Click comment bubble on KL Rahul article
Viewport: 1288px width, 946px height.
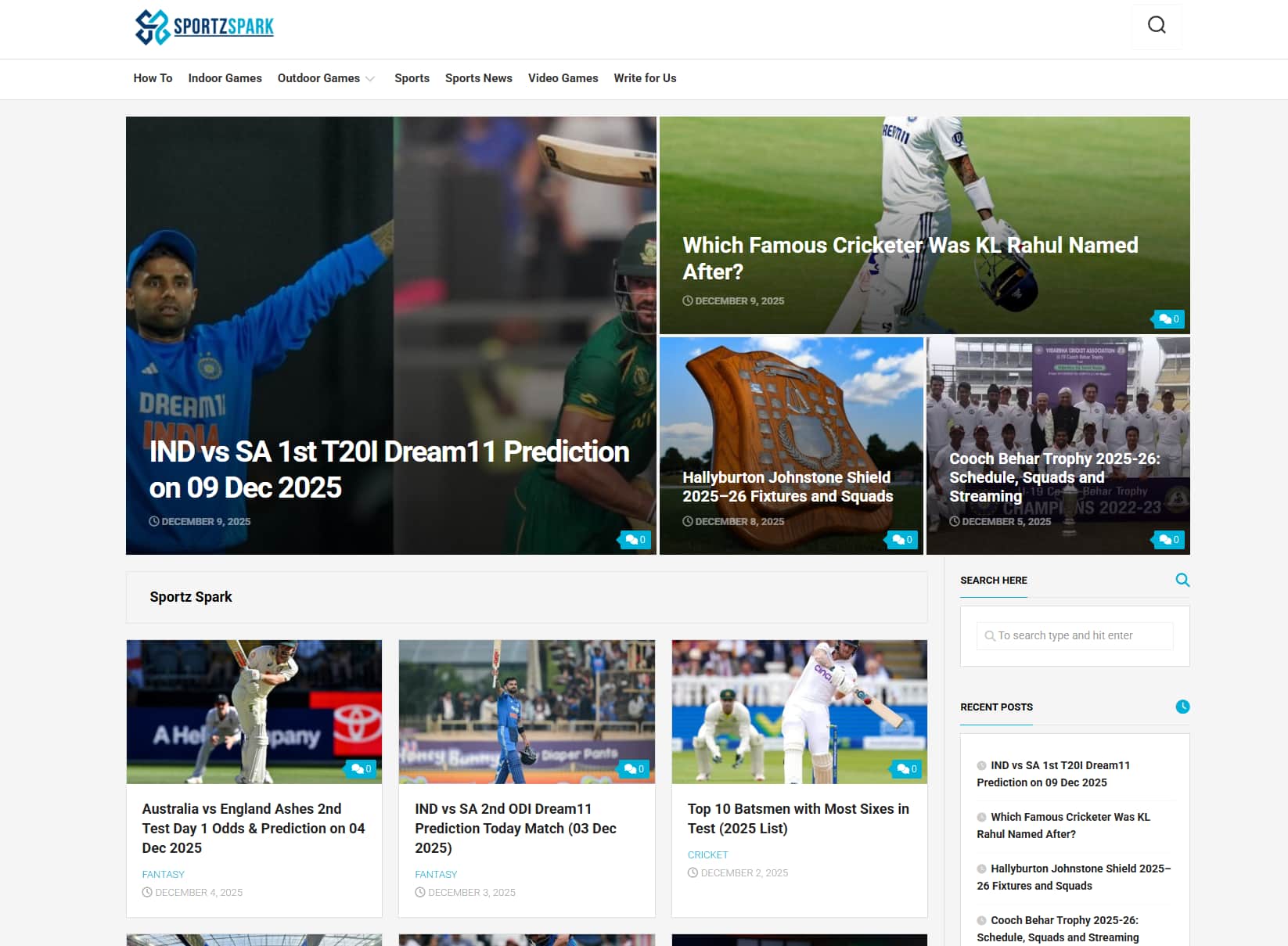1169,319
